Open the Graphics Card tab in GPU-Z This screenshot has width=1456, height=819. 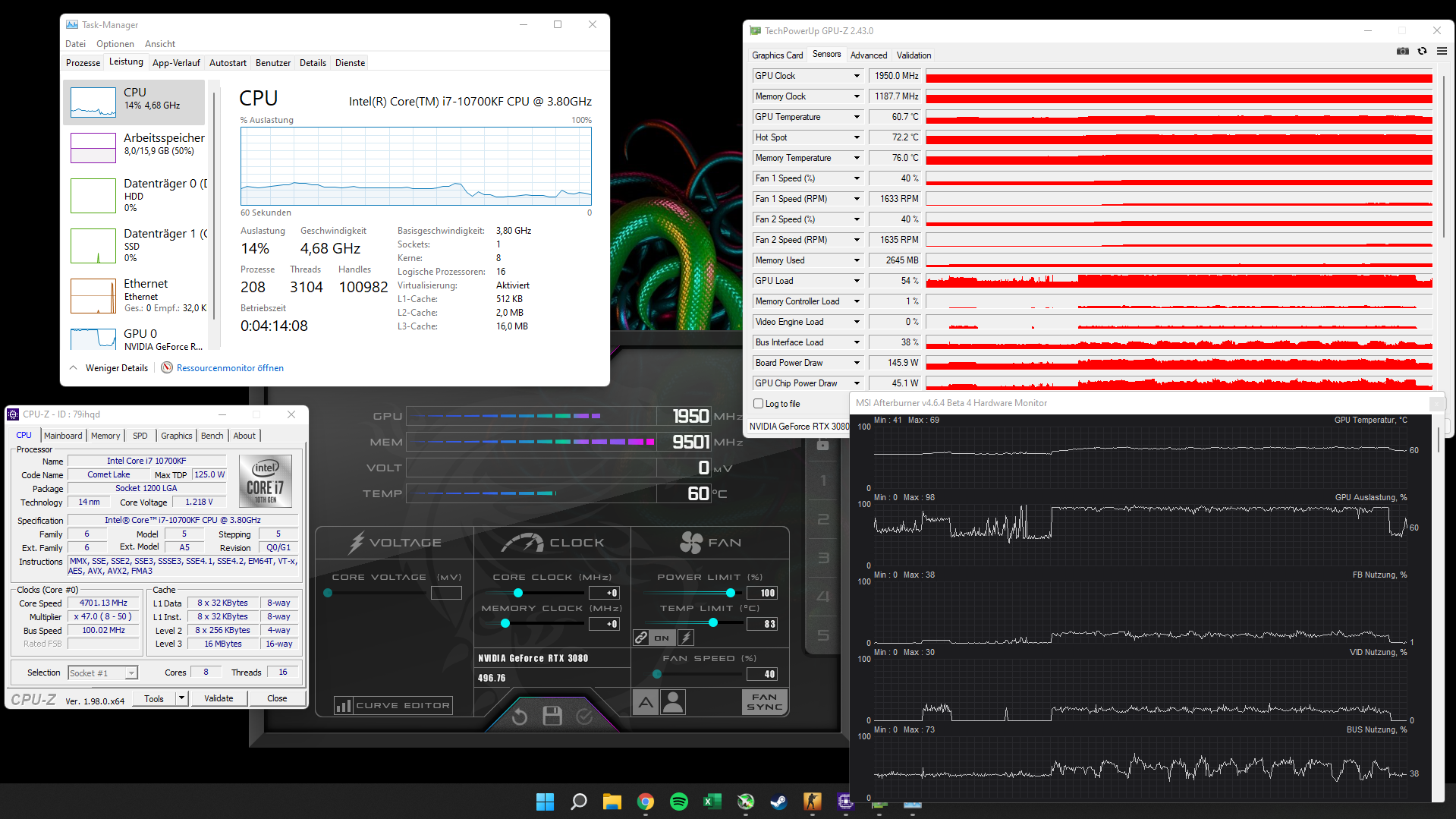(777, 55)
